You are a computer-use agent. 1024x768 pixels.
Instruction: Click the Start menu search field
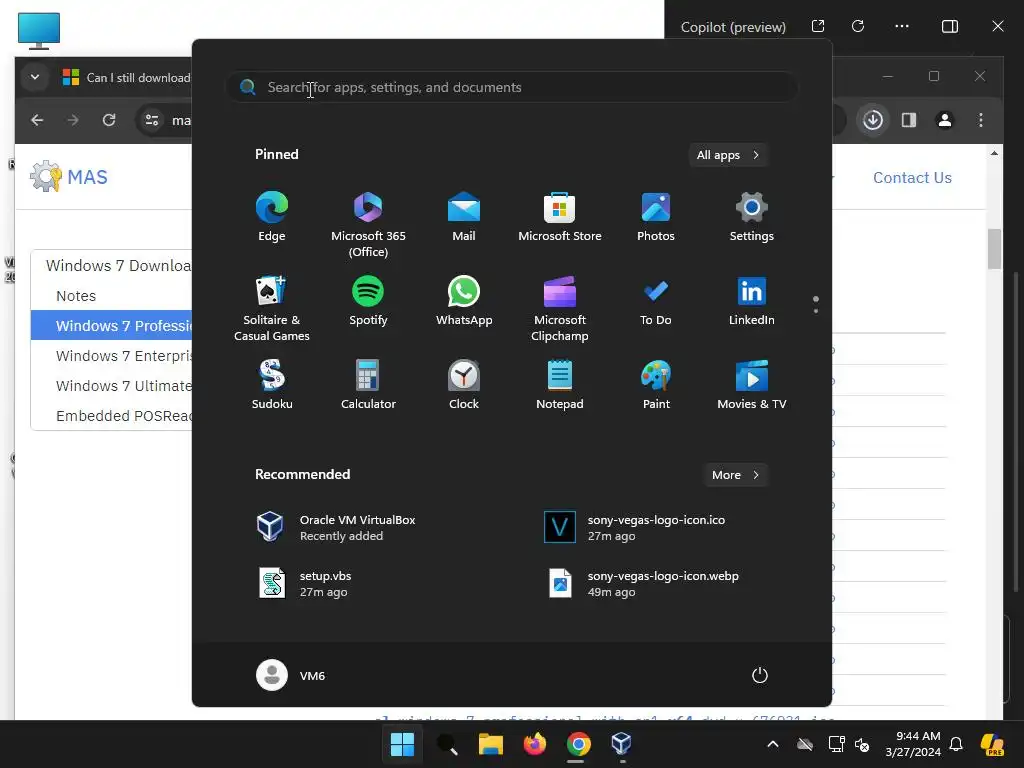(x=511, y=87)
